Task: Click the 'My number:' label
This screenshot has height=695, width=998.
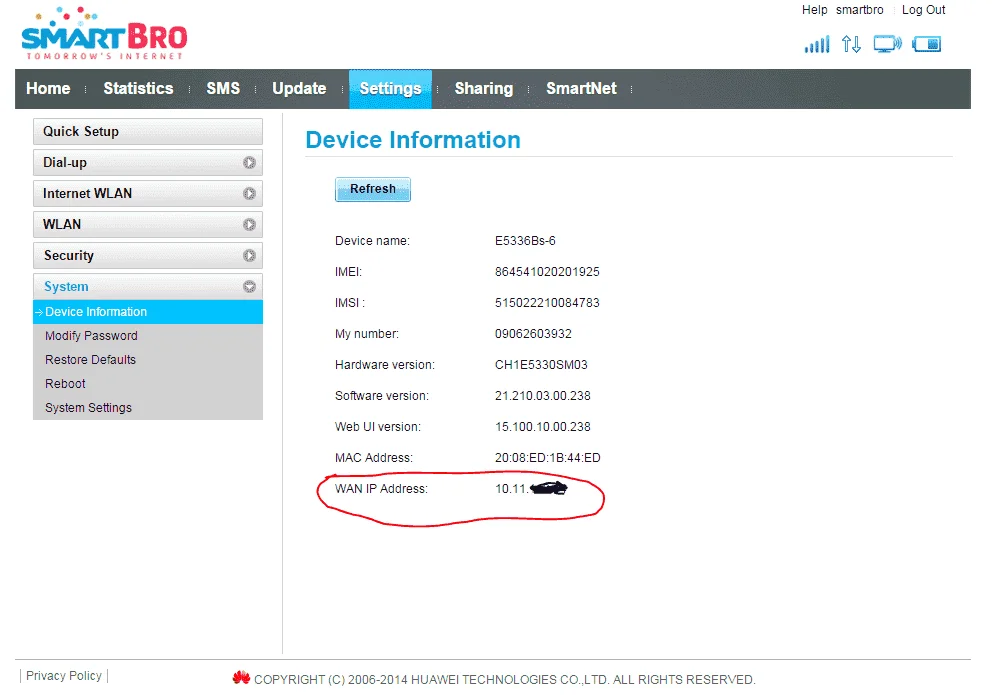Action: [367, 334]
